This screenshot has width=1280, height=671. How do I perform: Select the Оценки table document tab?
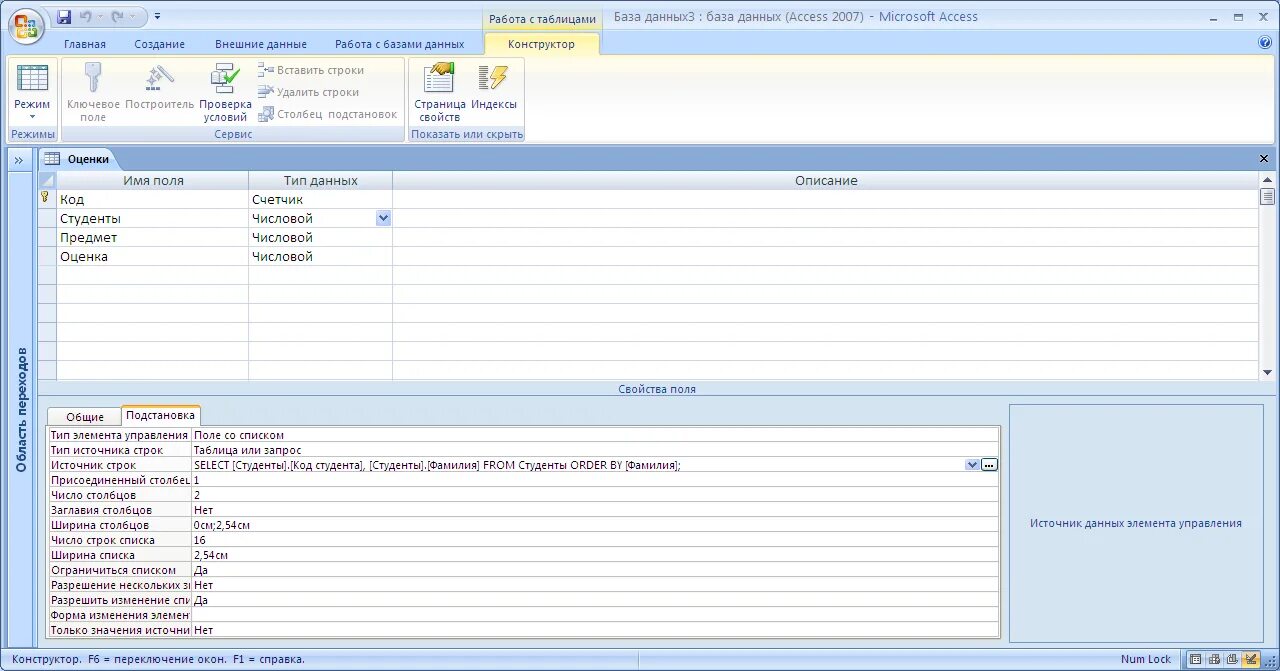point(78,159)
